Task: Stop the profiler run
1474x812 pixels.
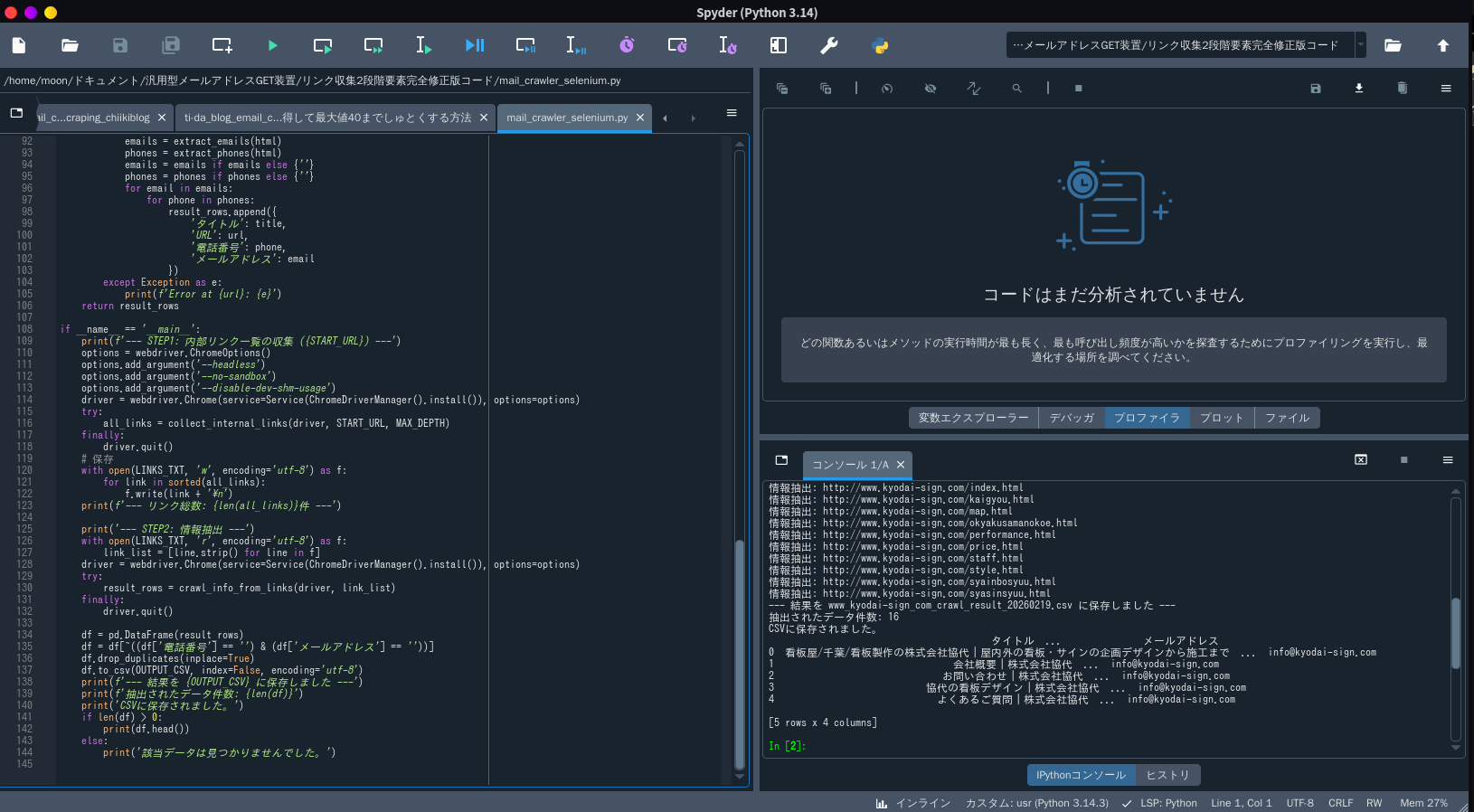Action: tap(1078, 89)
